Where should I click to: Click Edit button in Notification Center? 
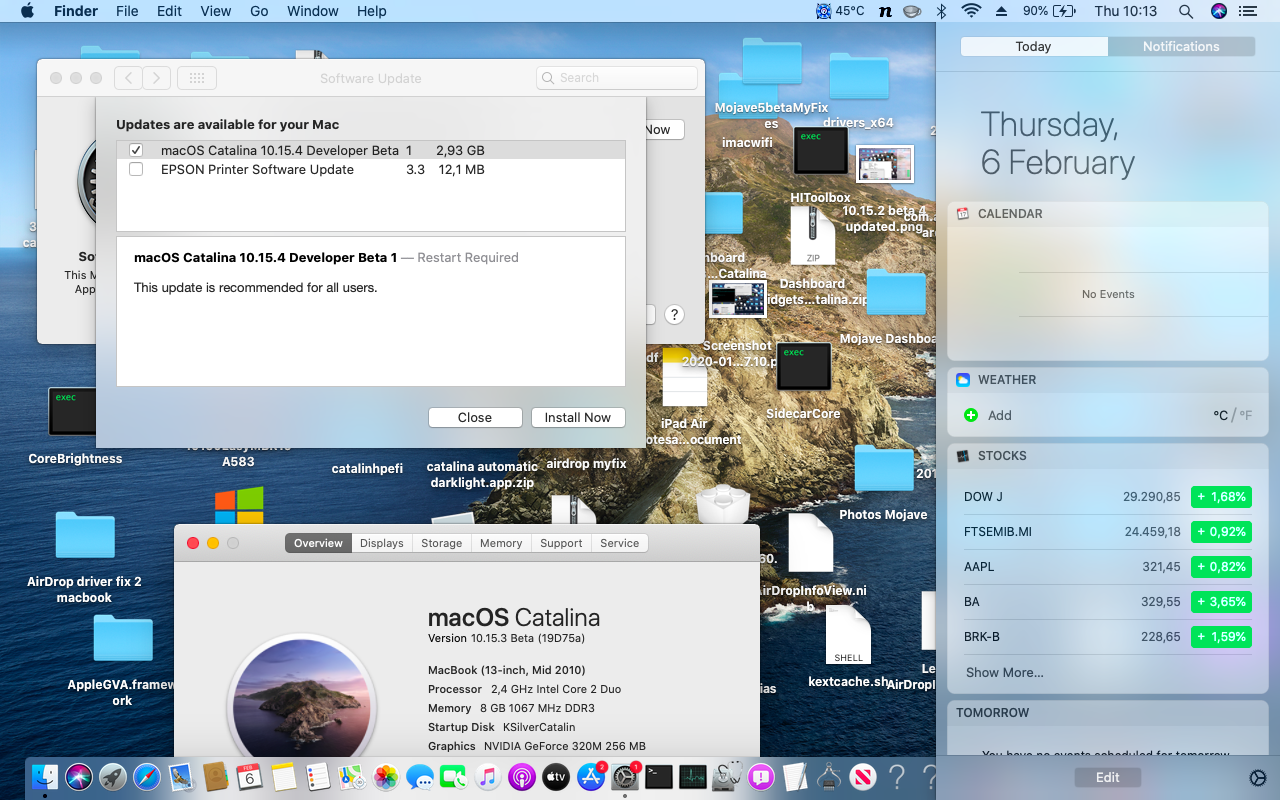[x=1107, y=778]
